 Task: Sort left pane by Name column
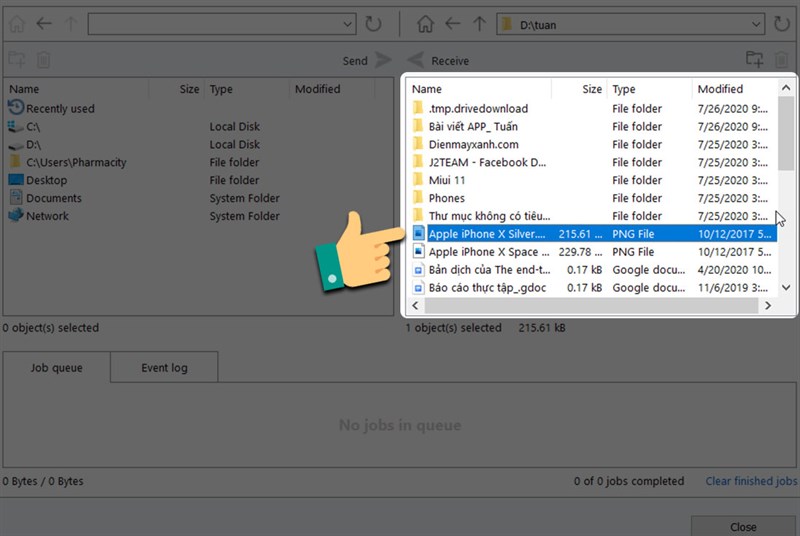[x=24, y=89]
